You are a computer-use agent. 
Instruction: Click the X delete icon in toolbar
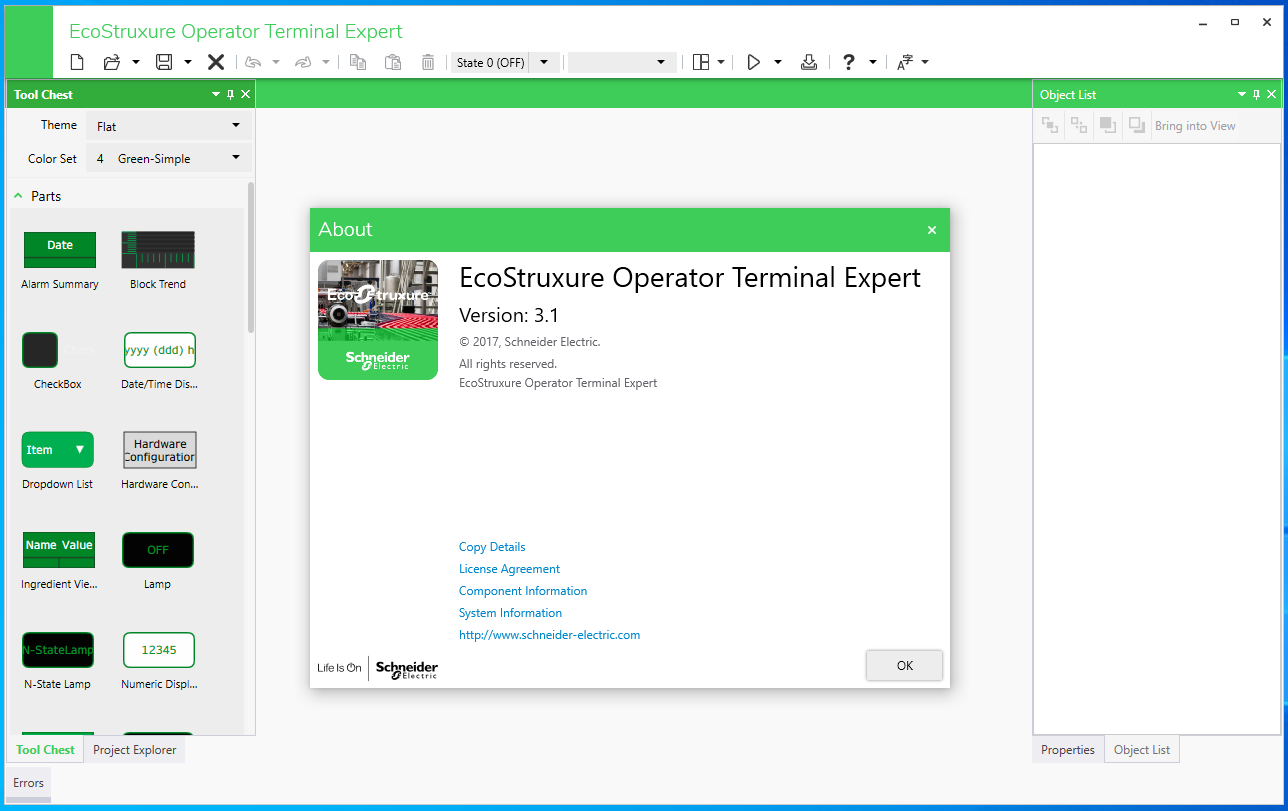point(215,62)
